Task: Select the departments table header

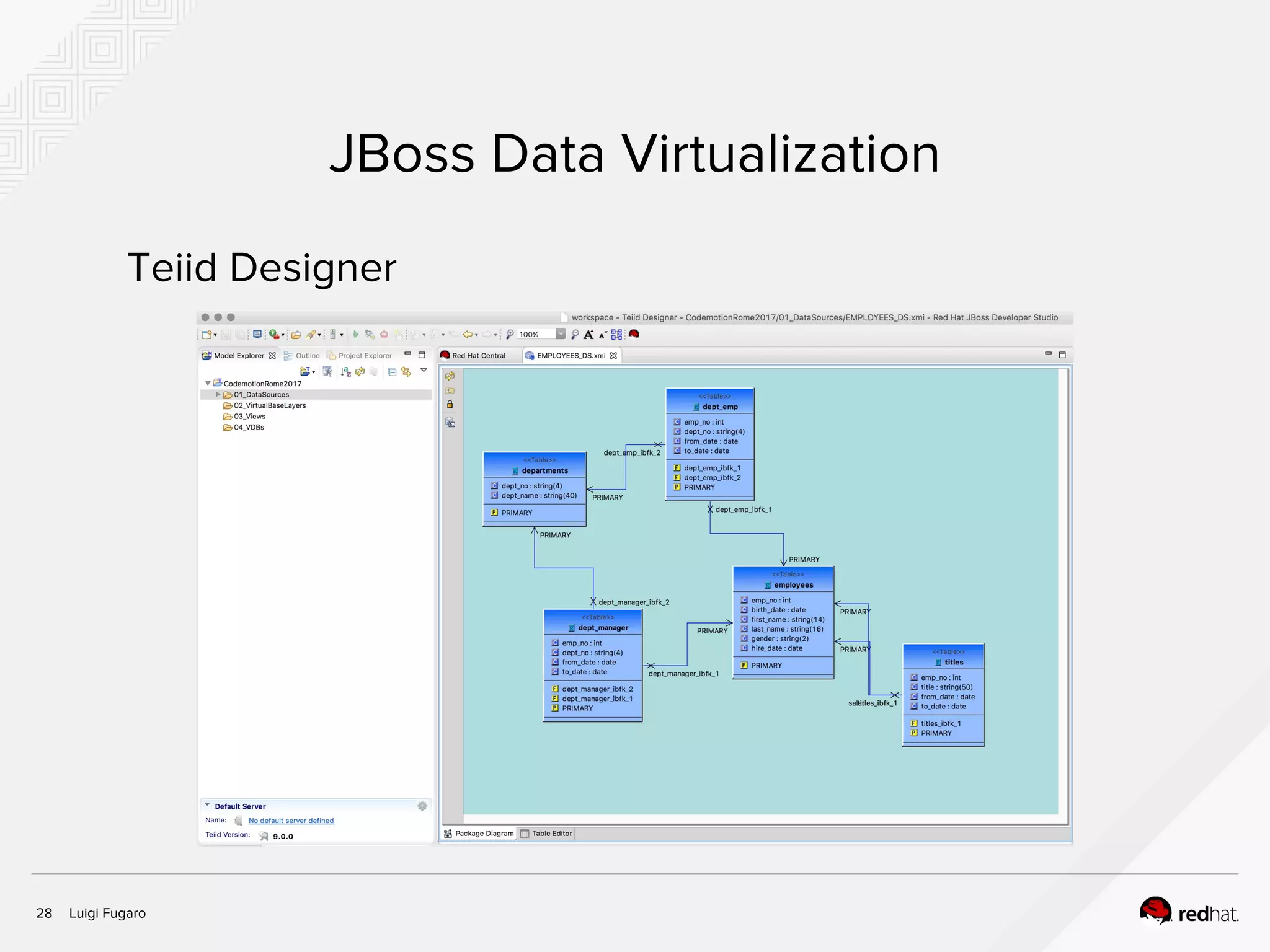Action: (x=535, y=465)
